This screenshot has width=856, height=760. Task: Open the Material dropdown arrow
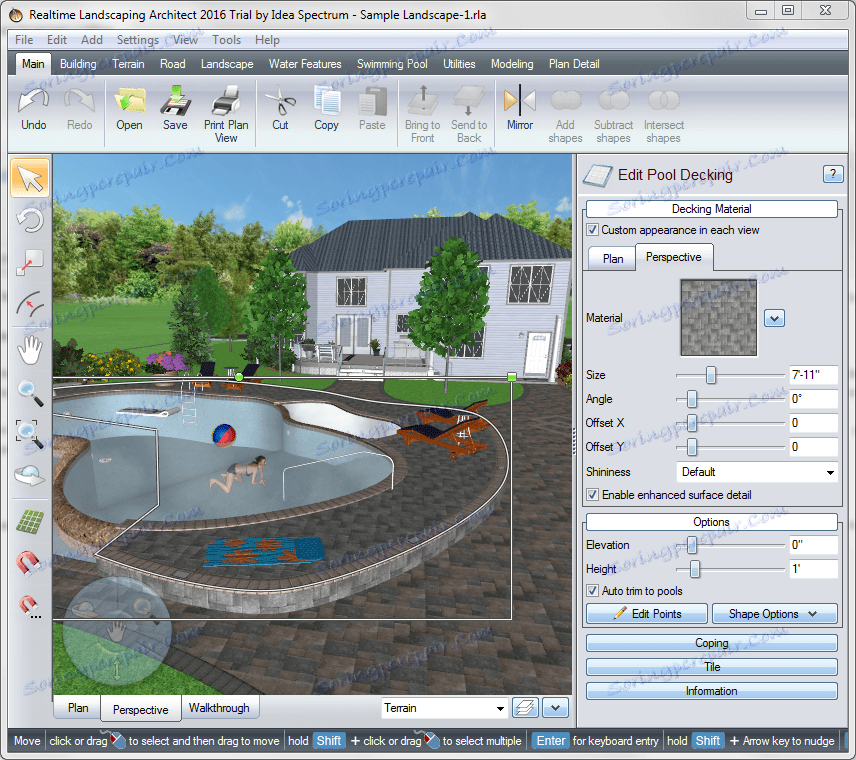[774, 318]
